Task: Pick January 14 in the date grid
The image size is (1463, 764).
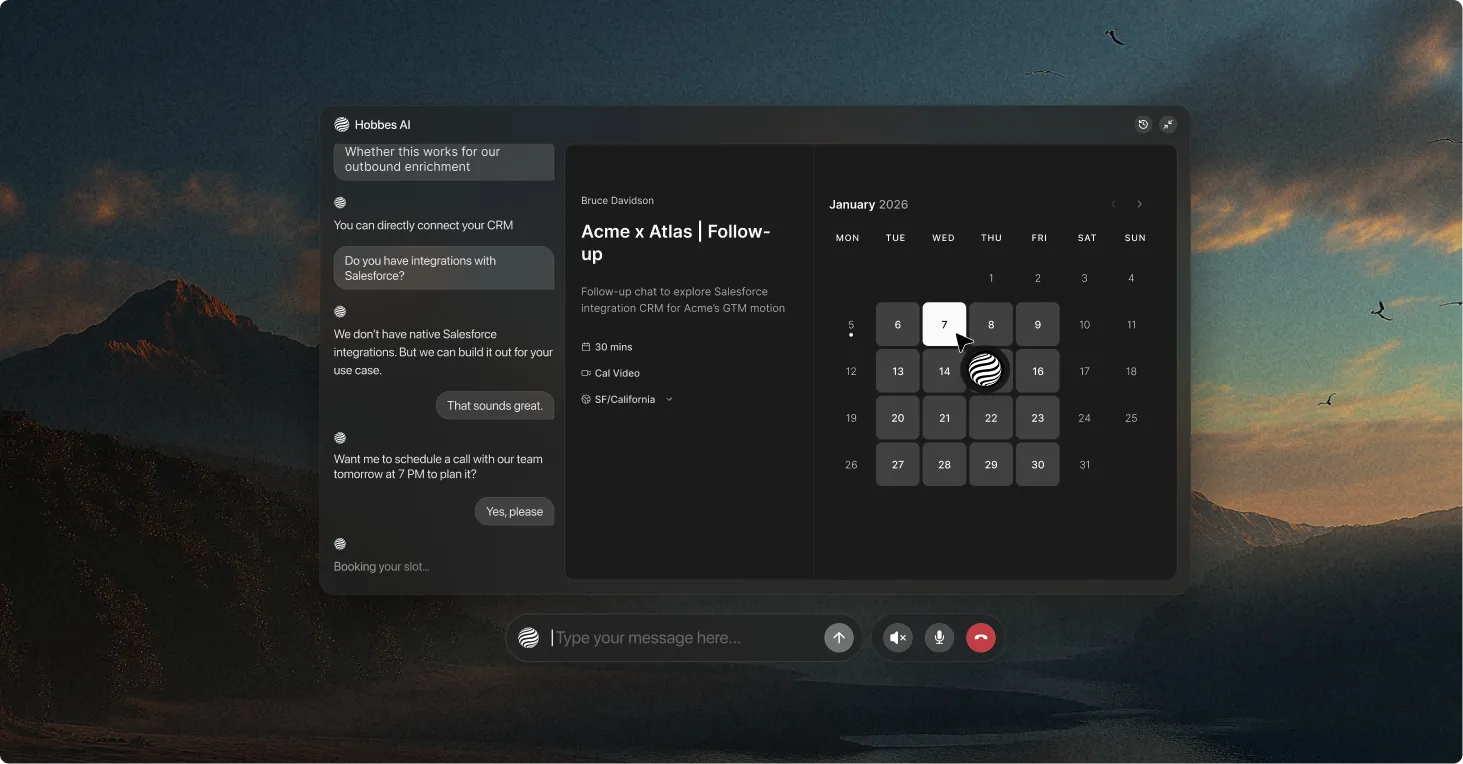Action: [944, 371]
